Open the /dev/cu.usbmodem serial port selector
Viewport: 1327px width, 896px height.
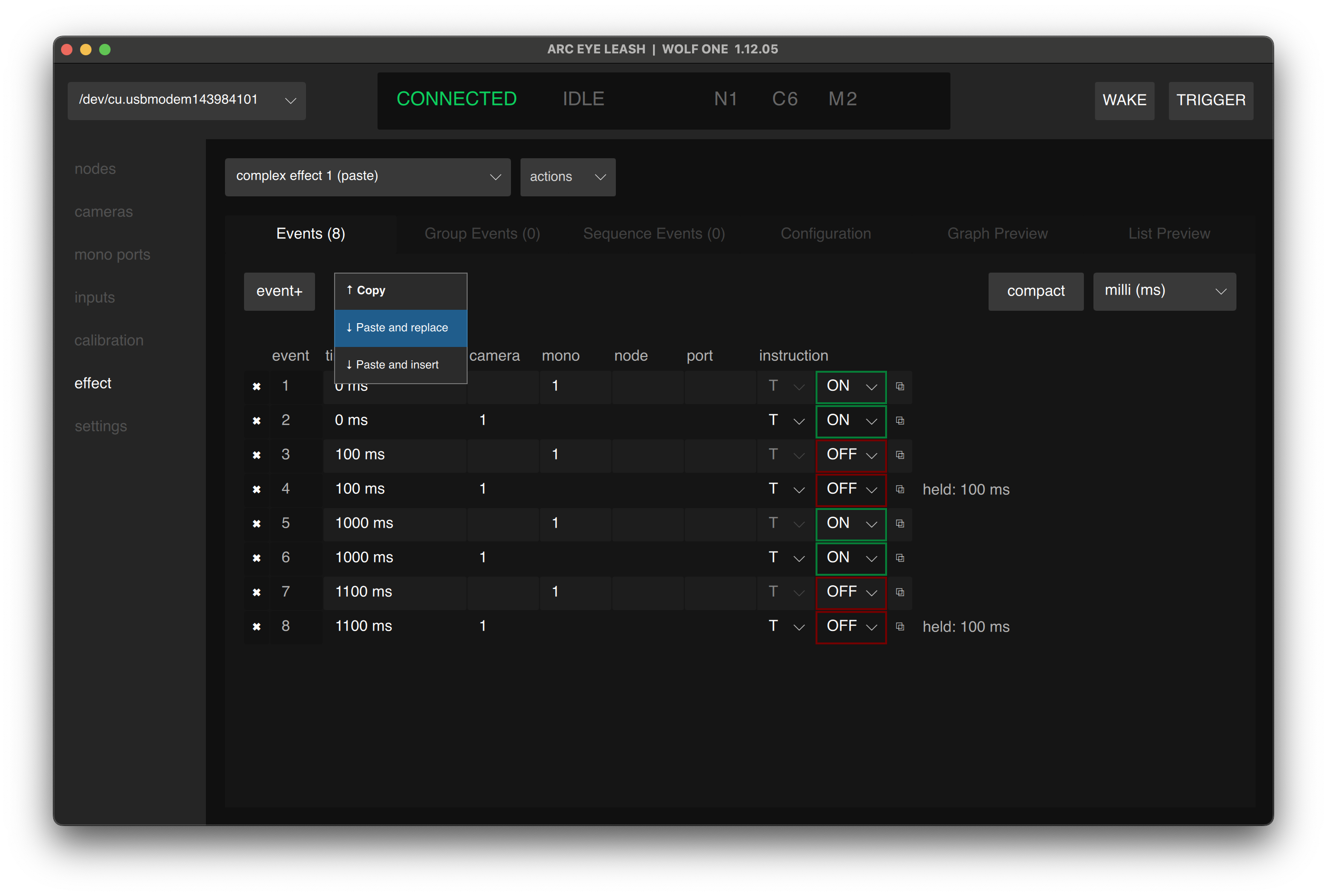pos(186,101)
